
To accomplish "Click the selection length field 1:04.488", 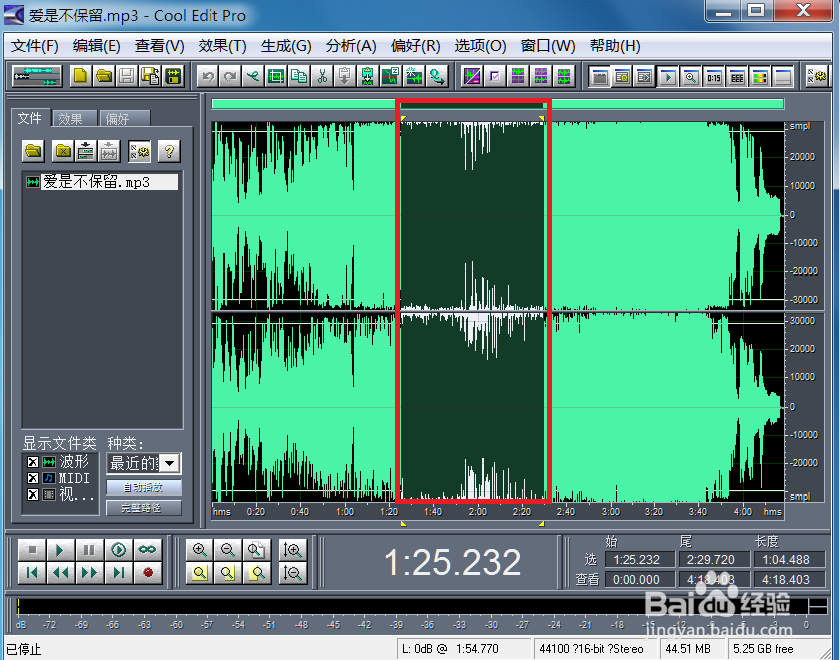I will (x=790, y=560).
